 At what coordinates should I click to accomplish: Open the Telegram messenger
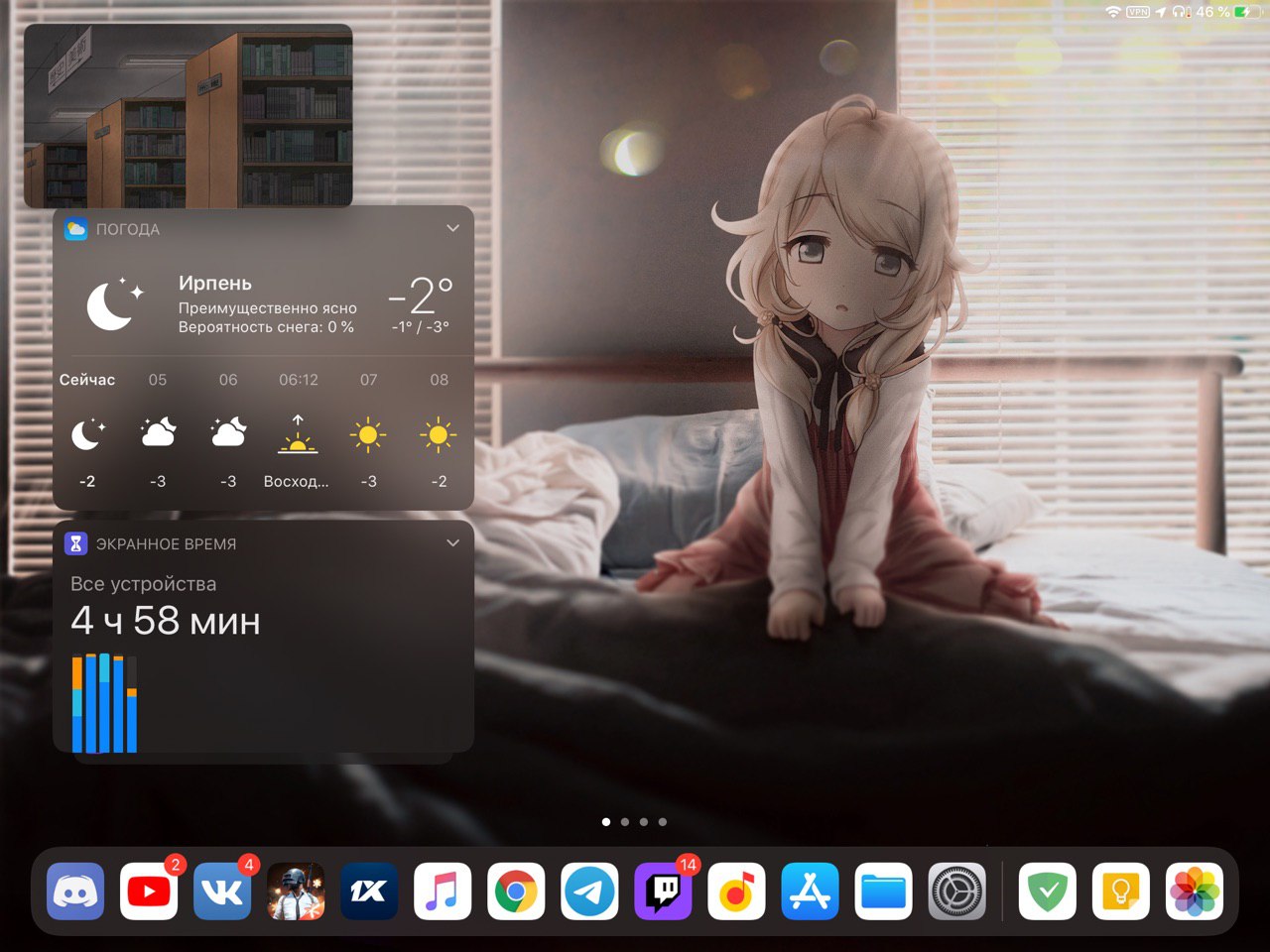589,892
